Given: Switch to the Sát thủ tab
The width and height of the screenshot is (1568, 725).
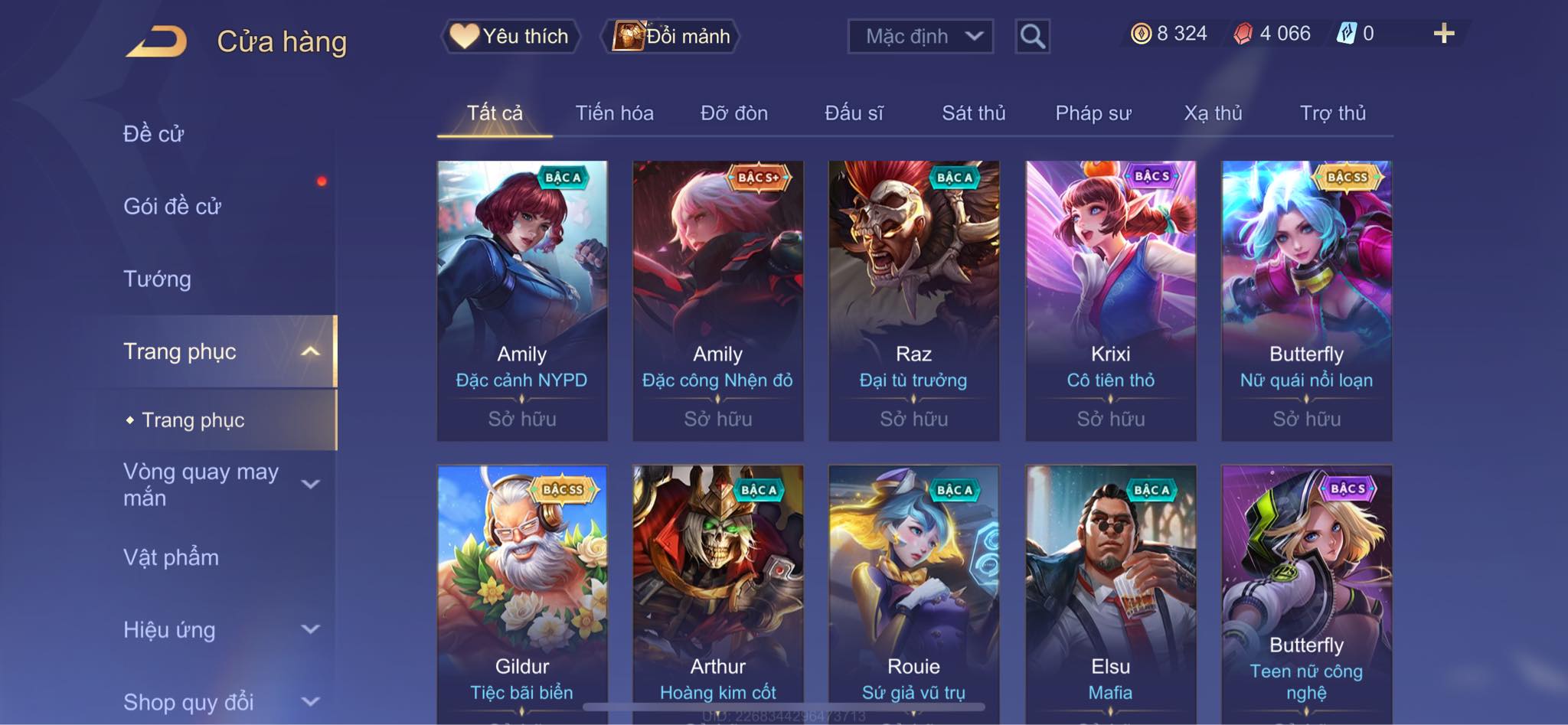Looking at the screenshot, I should coord(973,113).
